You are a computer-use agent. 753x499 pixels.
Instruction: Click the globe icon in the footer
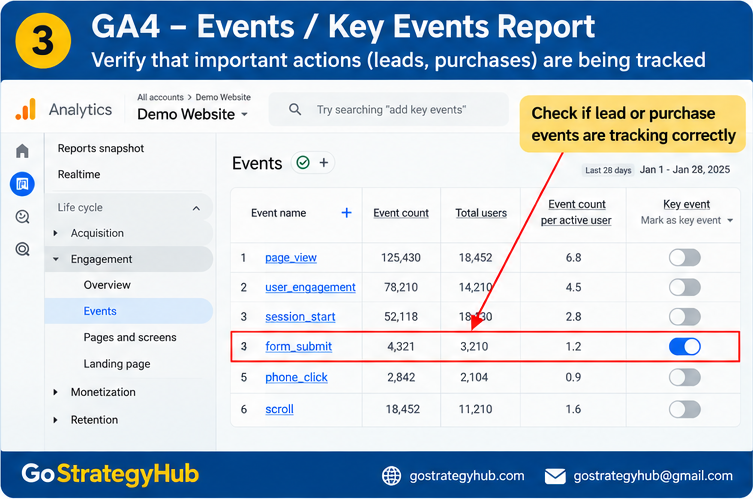[391, 476]
